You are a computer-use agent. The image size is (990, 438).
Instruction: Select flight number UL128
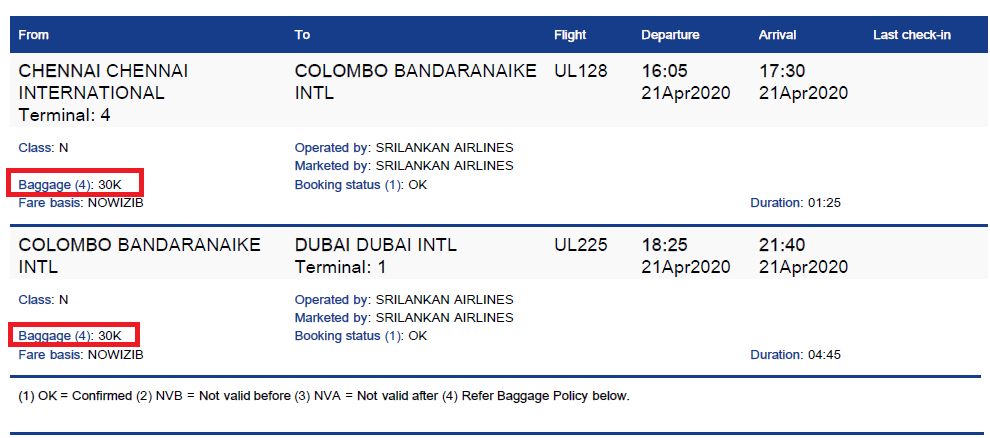pyautogui.click(x=580, y=72)
